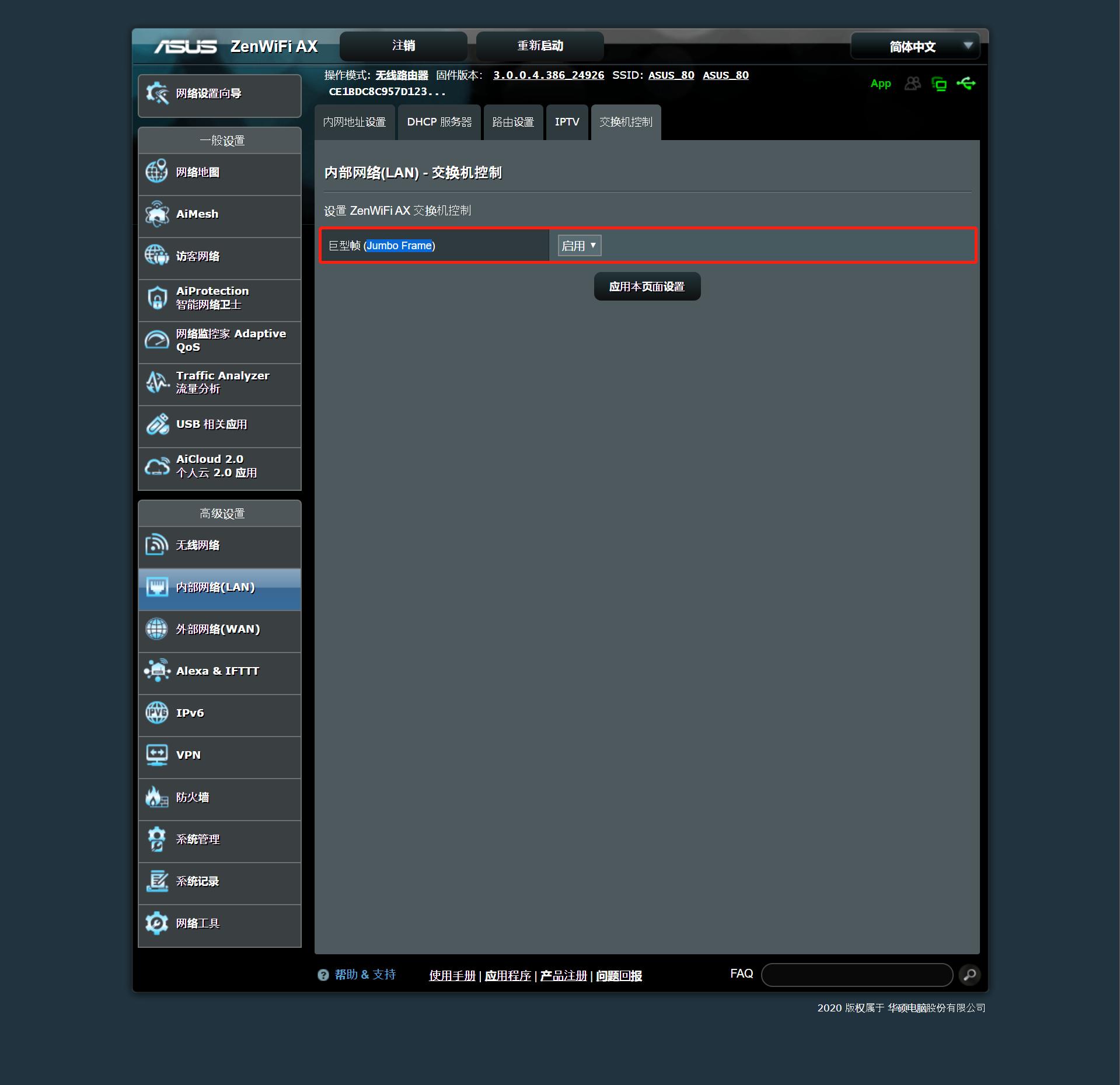Select the Traffic Analyzer waveform icon
1120x1085 pixels.
pos(156,382)
